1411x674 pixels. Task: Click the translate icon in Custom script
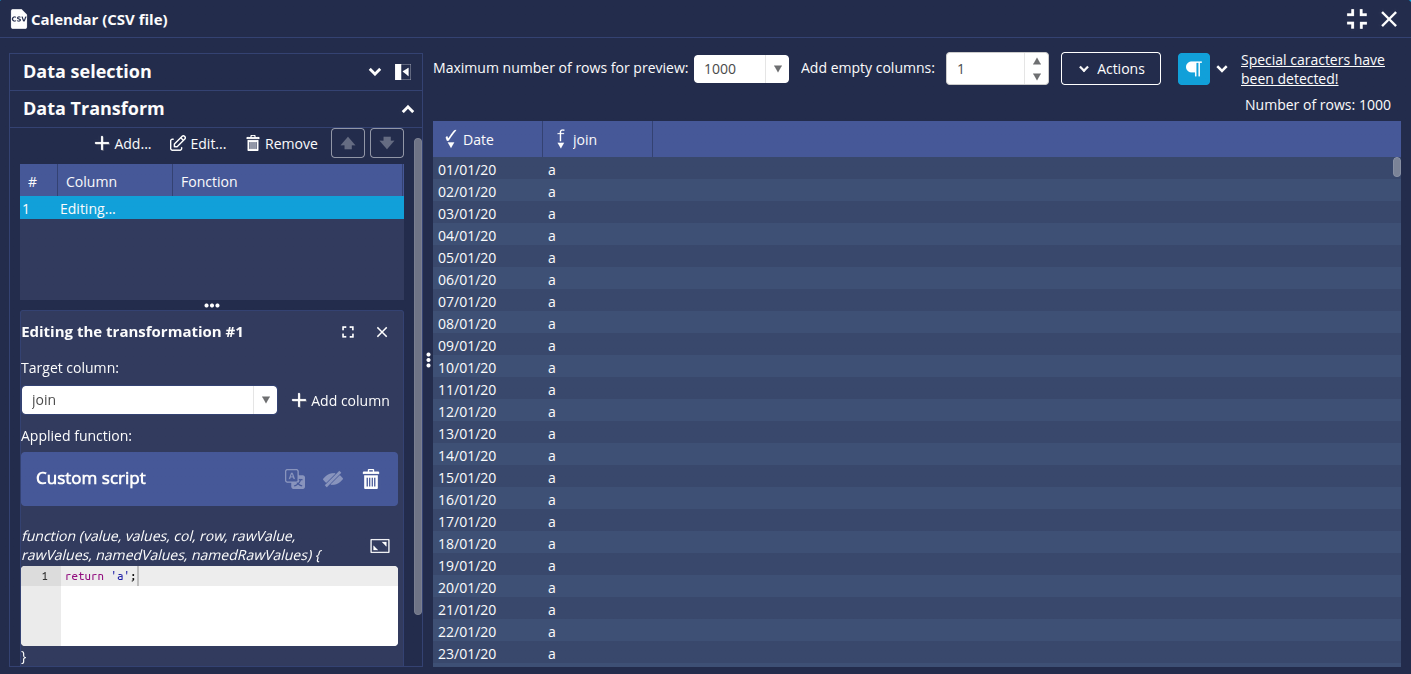[295, 479]
